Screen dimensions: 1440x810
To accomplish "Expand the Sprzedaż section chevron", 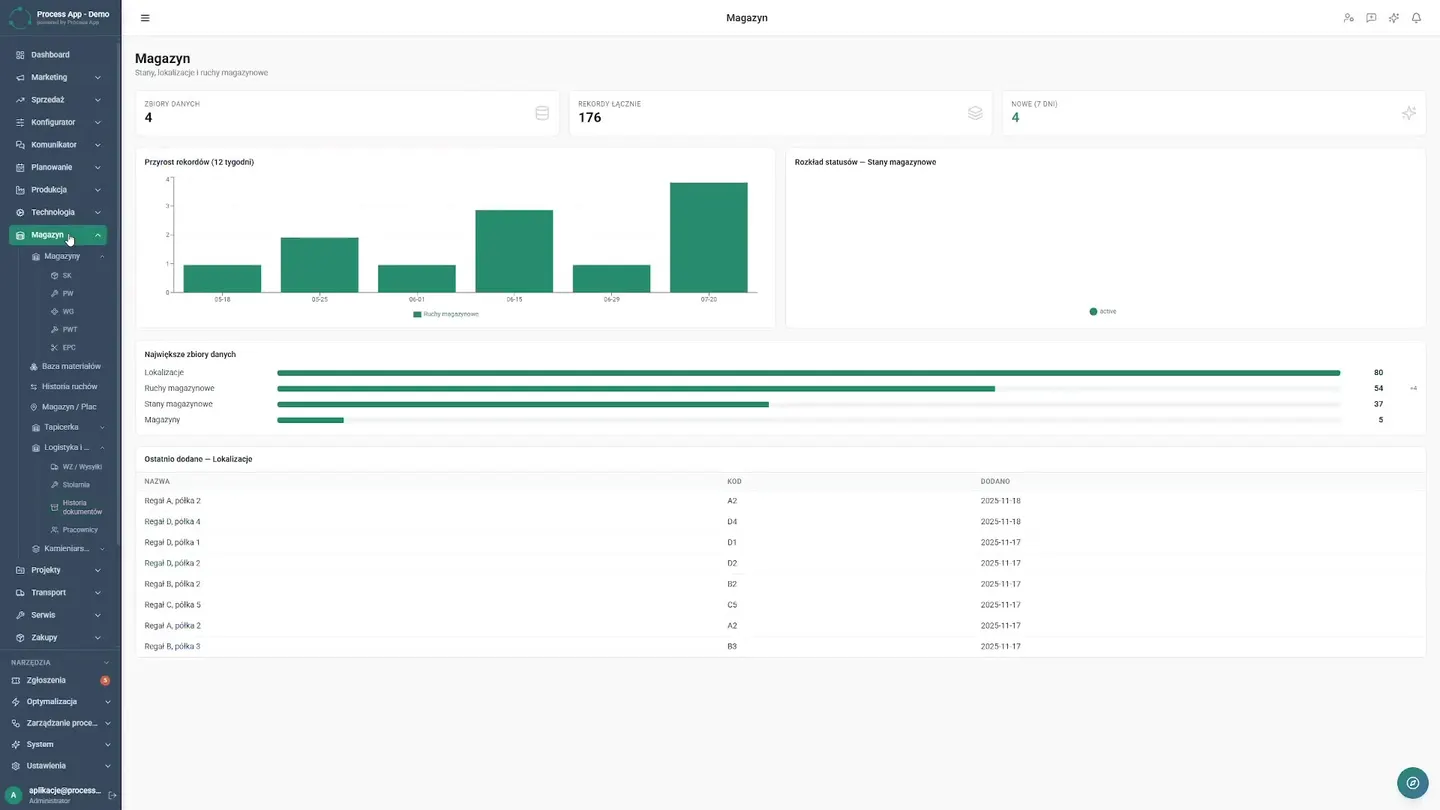I will tap(98, 100).
